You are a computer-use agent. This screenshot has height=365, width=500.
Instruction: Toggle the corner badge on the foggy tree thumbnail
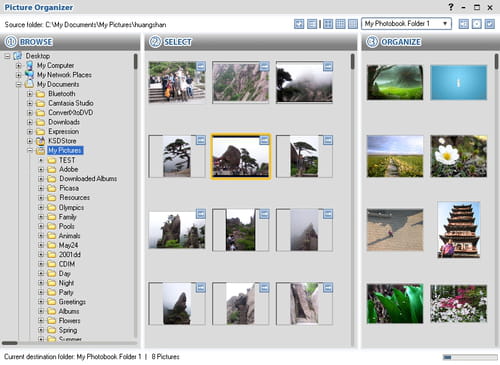[328, 67]
